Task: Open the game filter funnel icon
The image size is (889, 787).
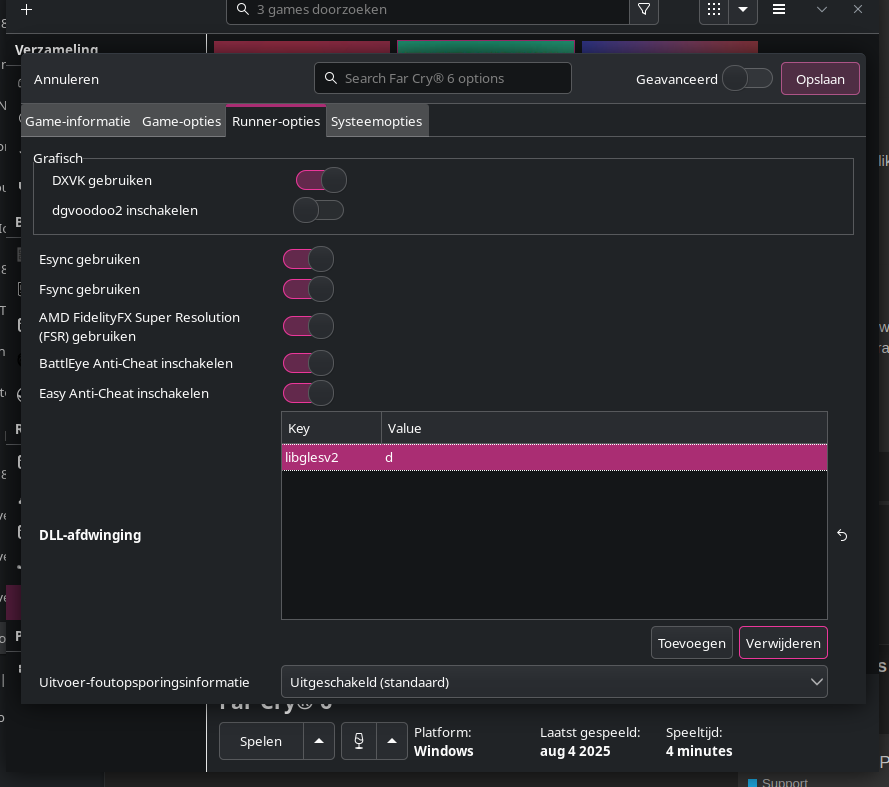Action: (x=644, y=10)
